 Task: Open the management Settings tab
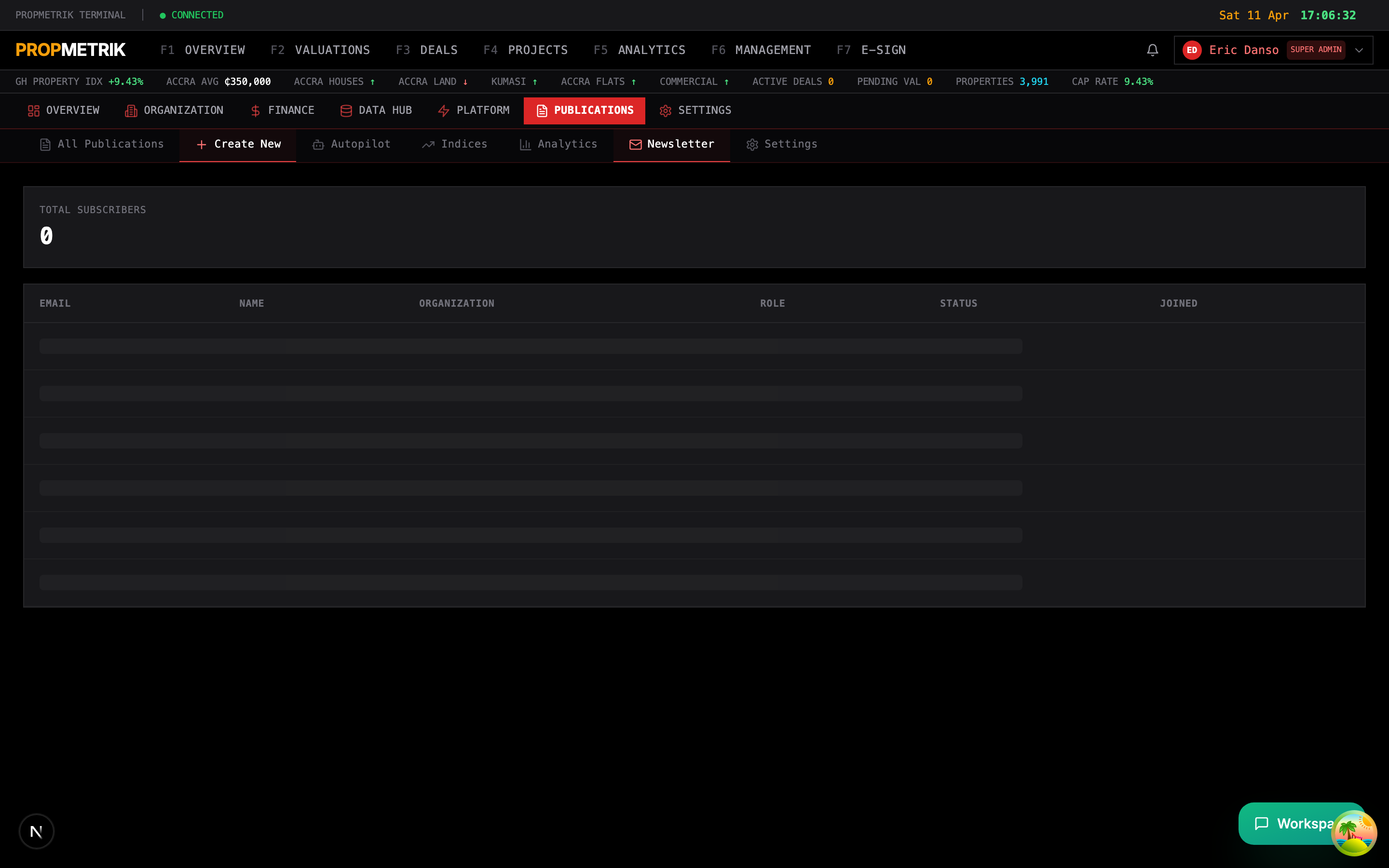coord(695,110)
